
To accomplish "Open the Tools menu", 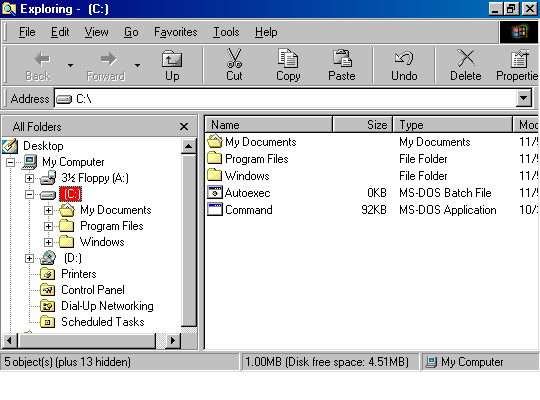I will (x=226, y=32).
